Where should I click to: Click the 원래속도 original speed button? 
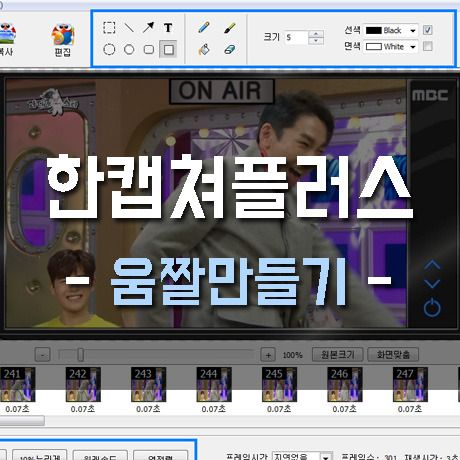pos(100,455)
